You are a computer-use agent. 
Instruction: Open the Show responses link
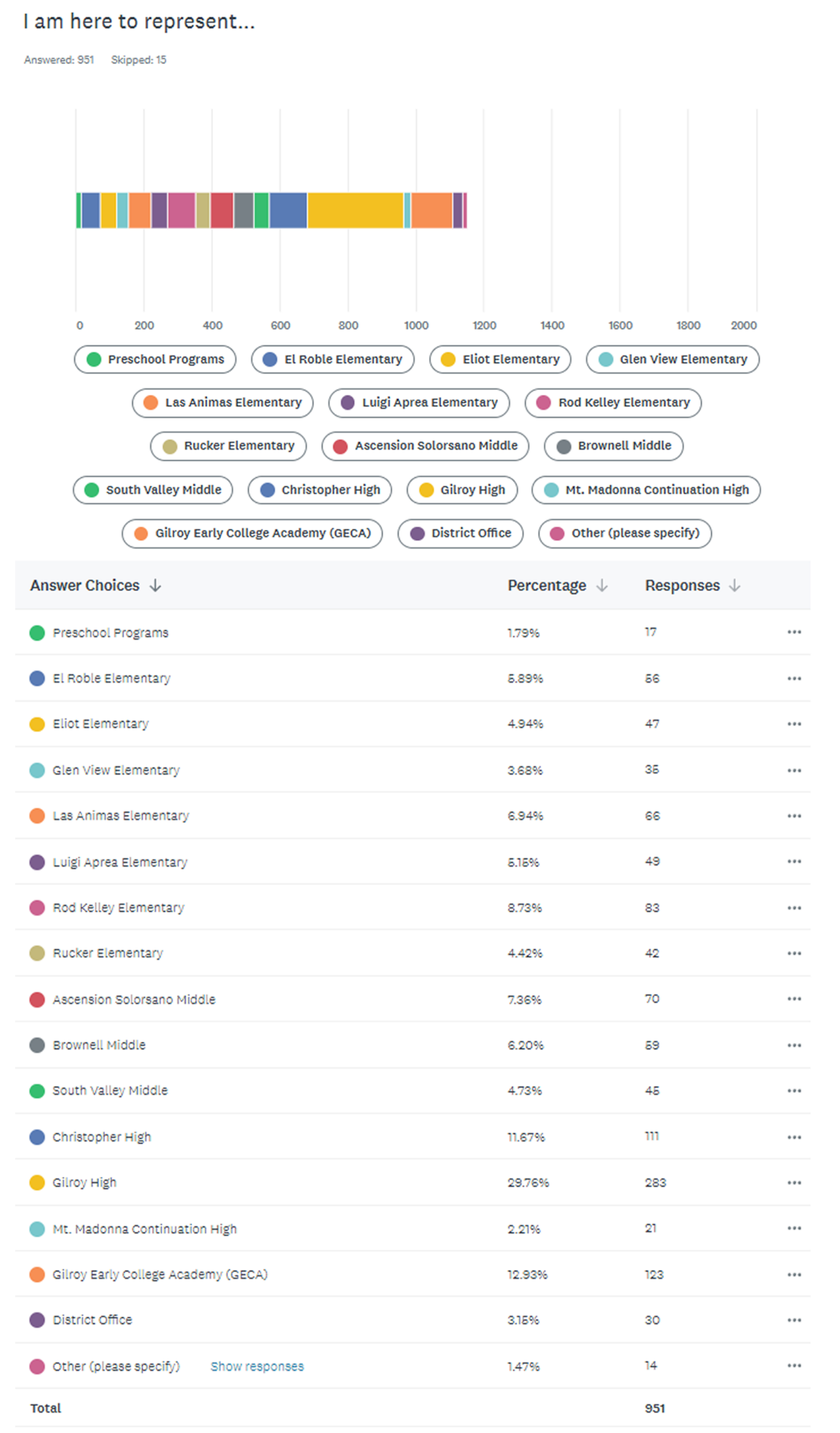point(257,1366)
